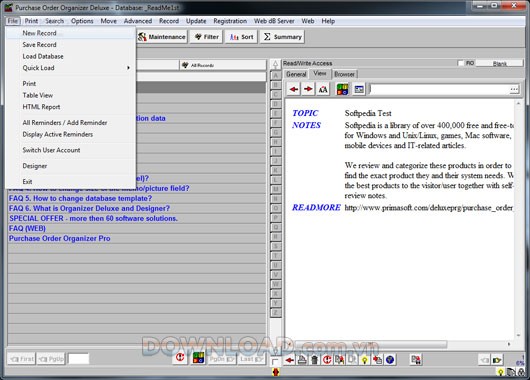Choose Switch User Account

[x=70, y=150]
